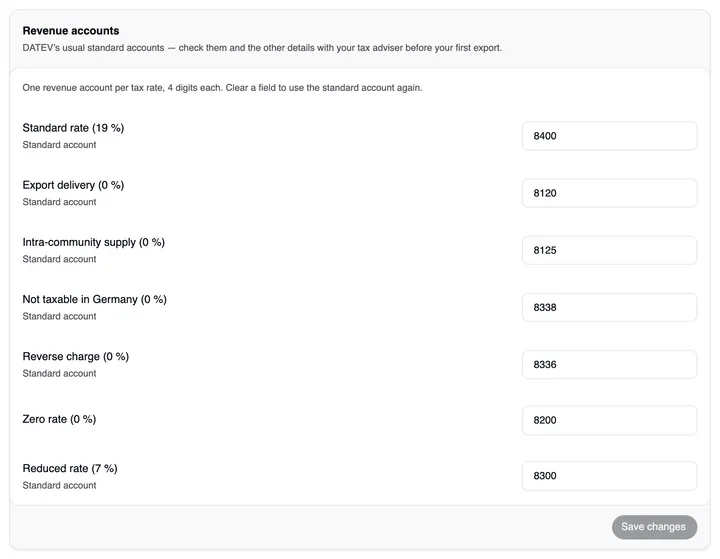Click the Export delivery (0 %) label
The height and width of the screenshot is (559, 720).
73,185
